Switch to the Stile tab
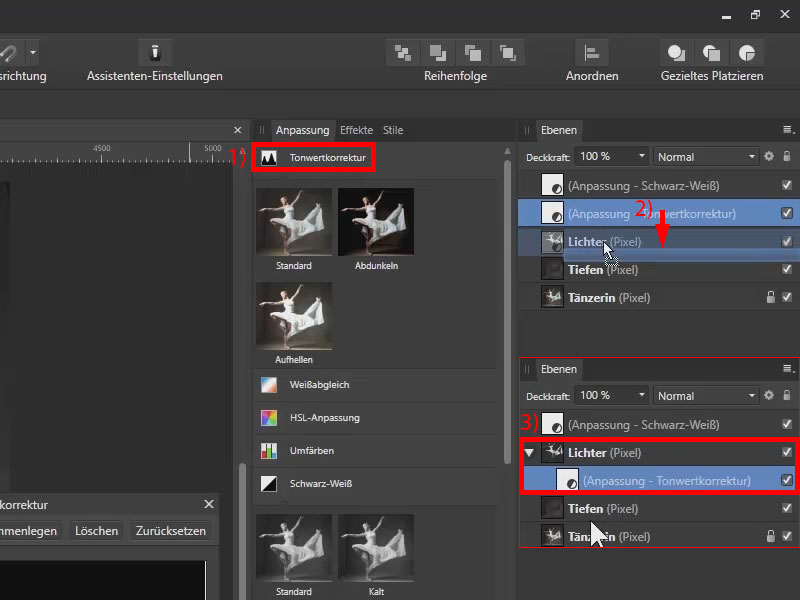 (x=393, y=130)
